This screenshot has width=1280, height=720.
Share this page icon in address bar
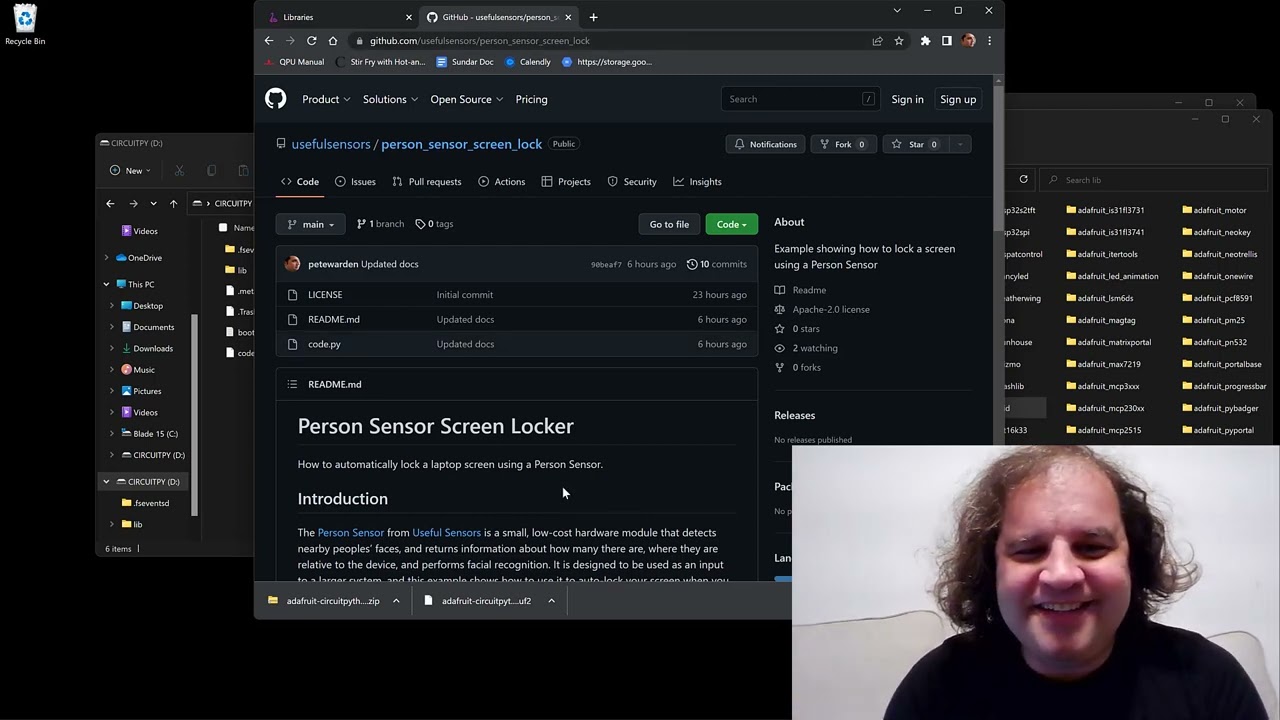point(877,41)
